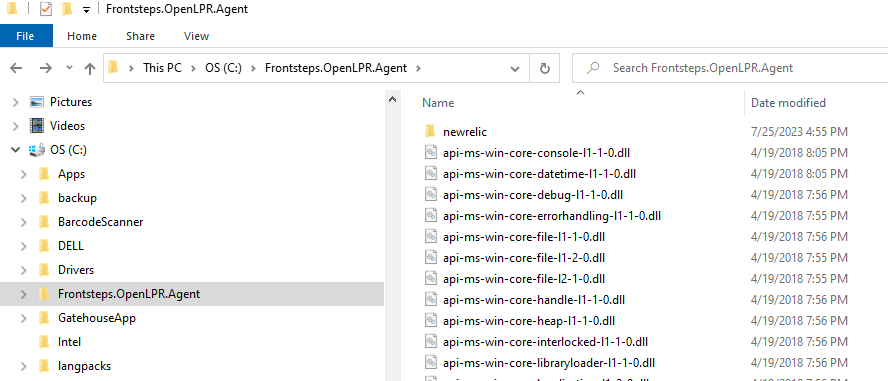Click OS (C:) in address bar
Screen dimensions: 888x381
coord(223,68)
